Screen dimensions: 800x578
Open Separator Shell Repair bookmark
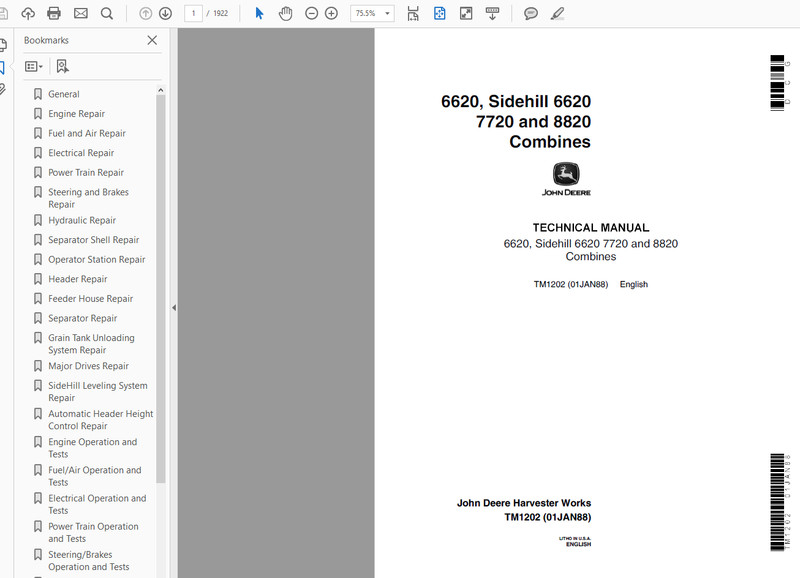pyautogui.click(x=93, y=240)
